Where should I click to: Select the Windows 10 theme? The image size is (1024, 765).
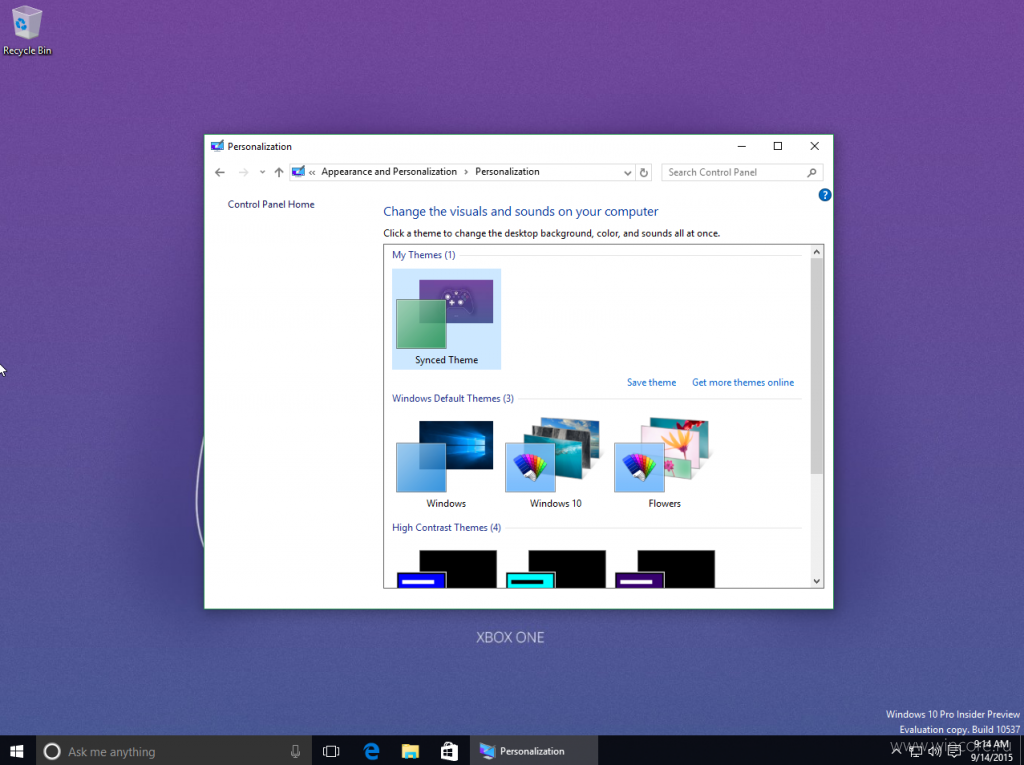555,463
